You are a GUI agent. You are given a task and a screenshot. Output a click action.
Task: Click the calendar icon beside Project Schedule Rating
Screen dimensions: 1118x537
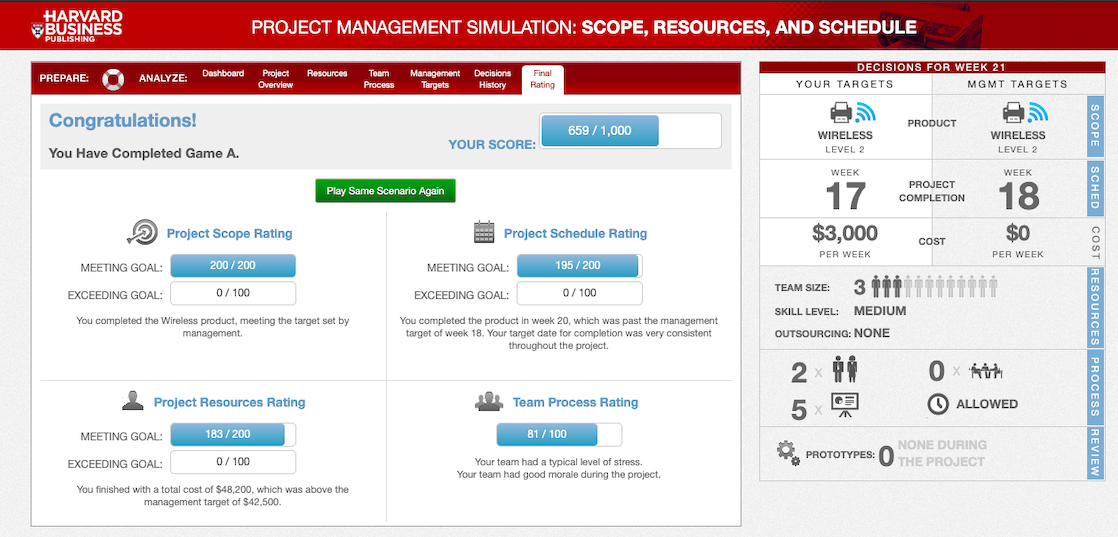point(484,232)
